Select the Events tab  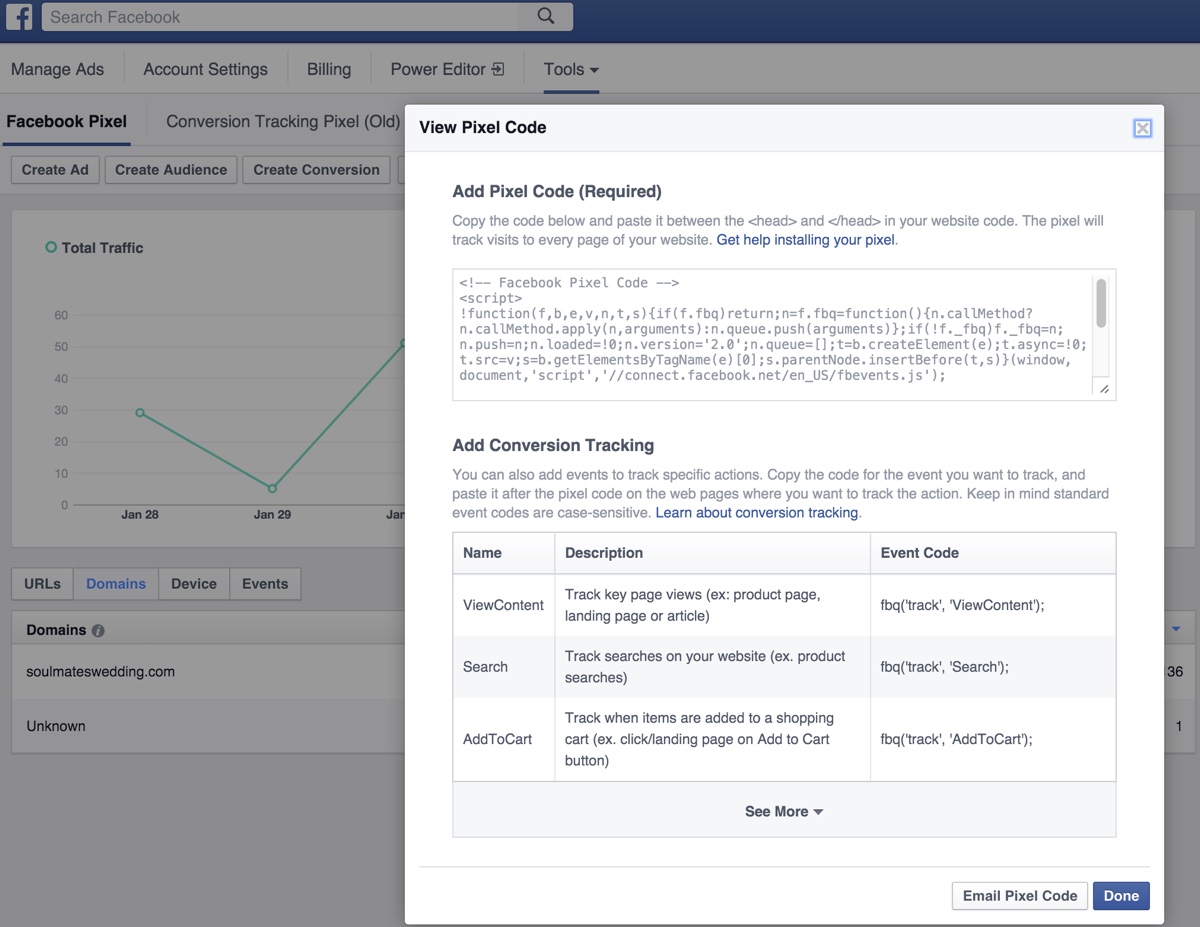[264, 583]
